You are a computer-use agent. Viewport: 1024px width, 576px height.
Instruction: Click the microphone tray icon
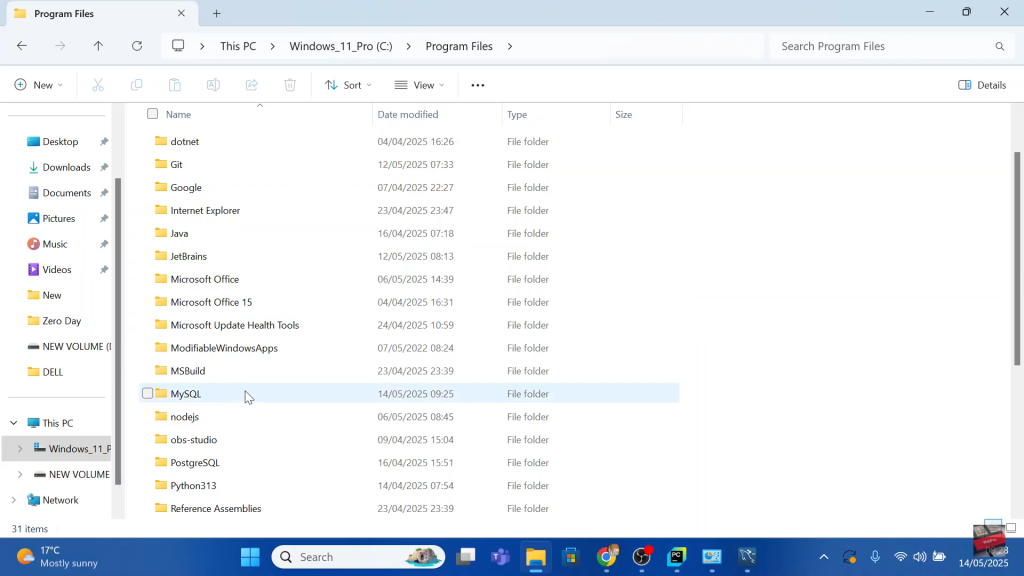pos(875,557)
